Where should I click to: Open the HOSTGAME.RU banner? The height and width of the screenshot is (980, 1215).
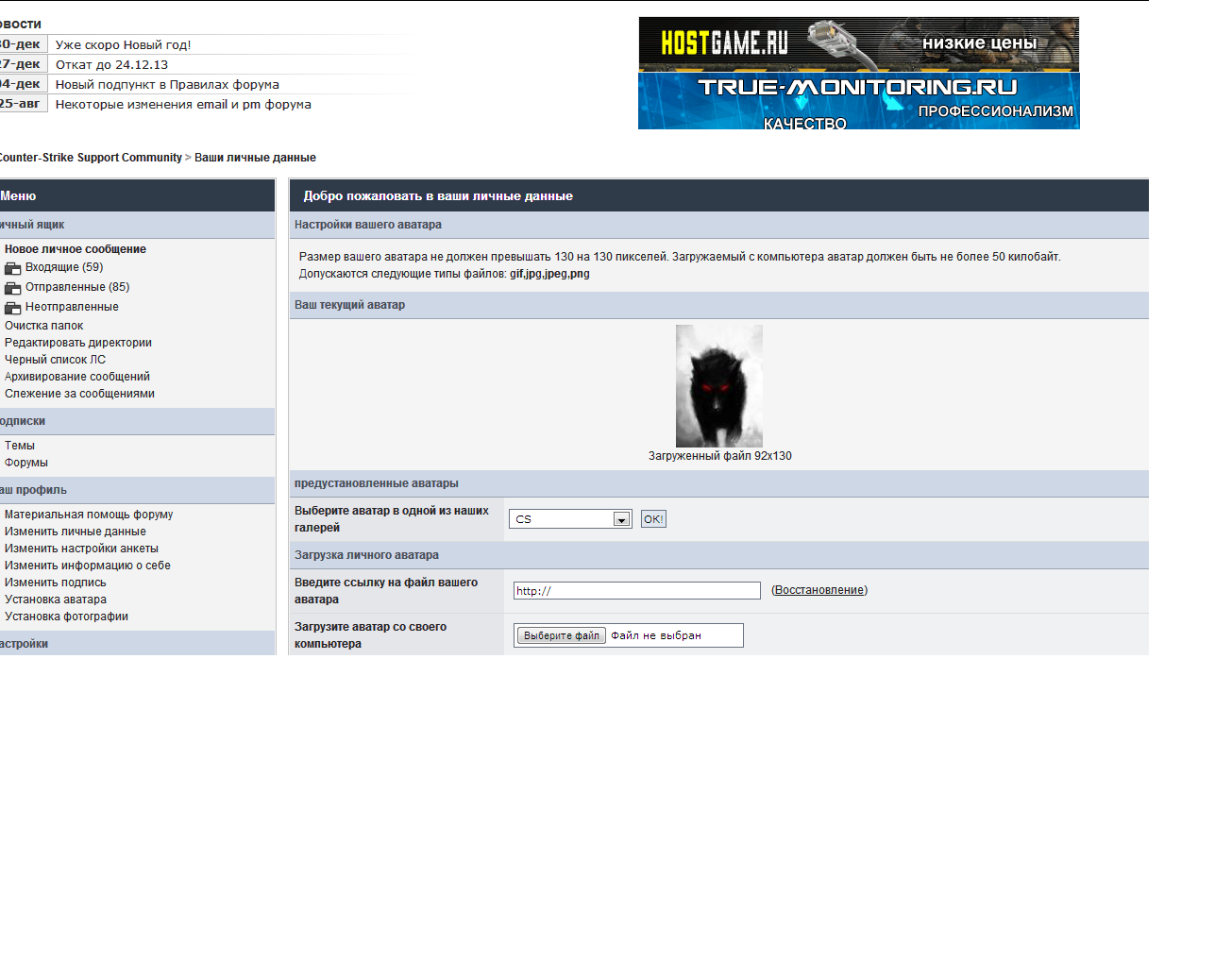[858, 44]
